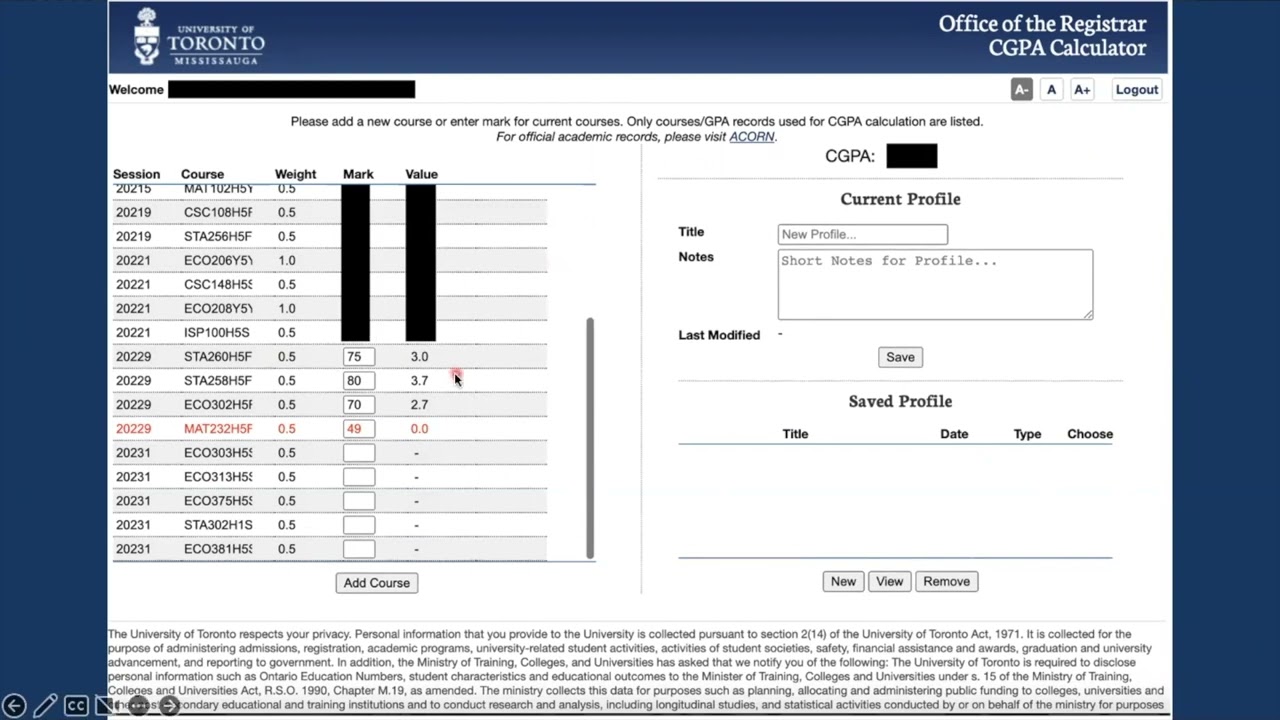Click the Saved Profile Type column header
This screenshot has height=720, width=1280.
(x=1027, y=434)
